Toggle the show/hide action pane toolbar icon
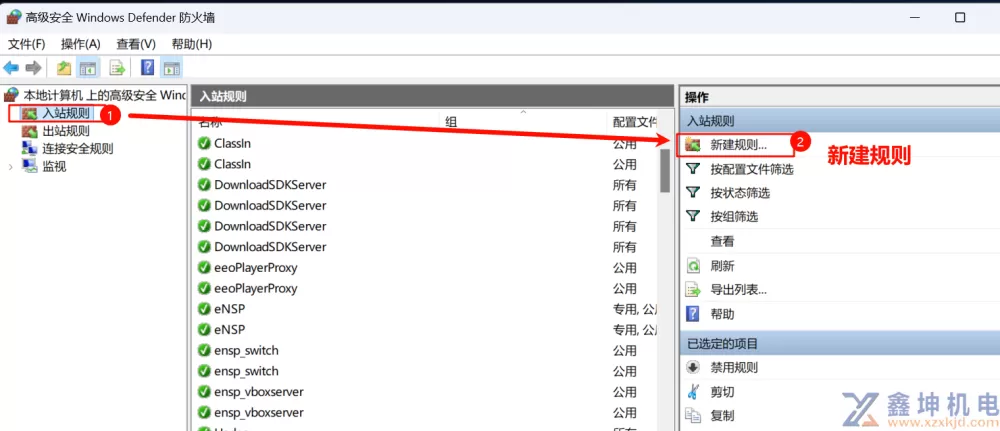1000x431 pixels. pyautogui.click(x=171, y=67)
